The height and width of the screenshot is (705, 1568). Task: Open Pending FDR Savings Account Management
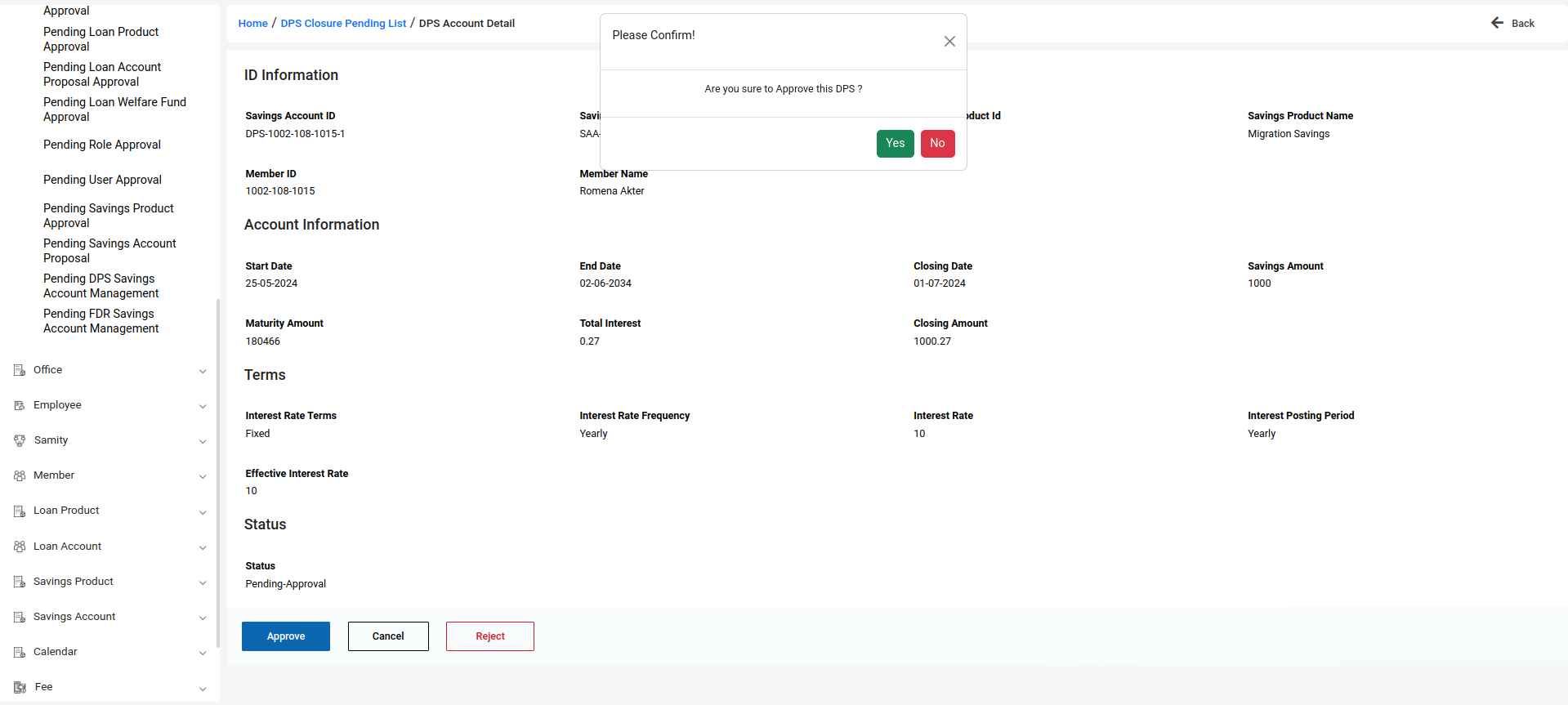101,321
